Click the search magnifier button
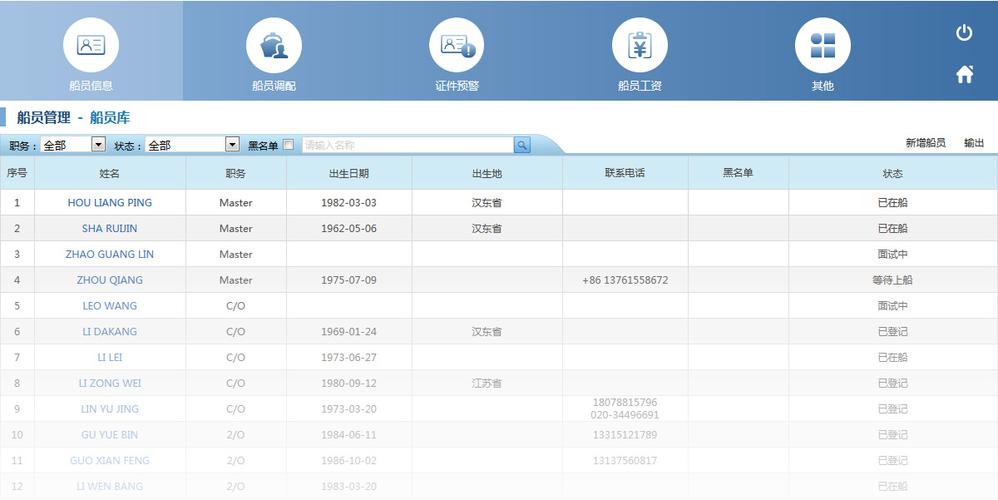This screenshot has height=500, width=998. pyautogui.click(x=522, y=145)
